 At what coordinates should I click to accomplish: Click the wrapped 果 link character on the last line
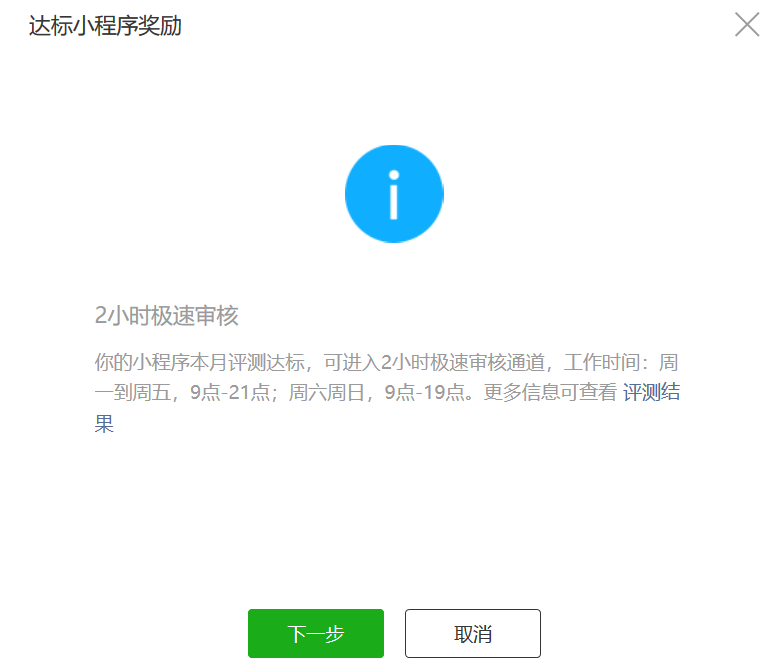(x=104, y=423)
